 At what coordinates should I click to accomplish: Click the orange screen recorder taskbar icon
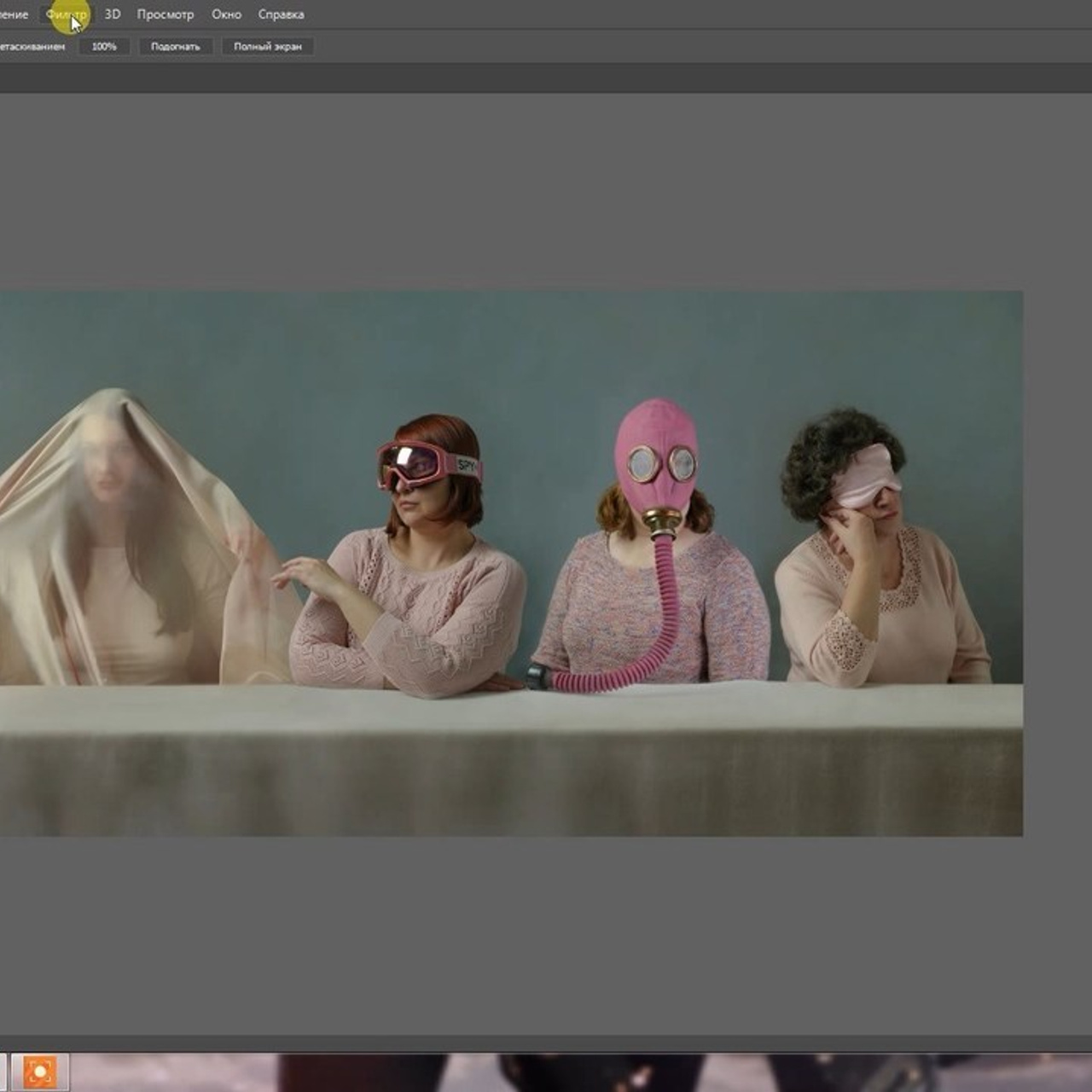[39, 1072]
